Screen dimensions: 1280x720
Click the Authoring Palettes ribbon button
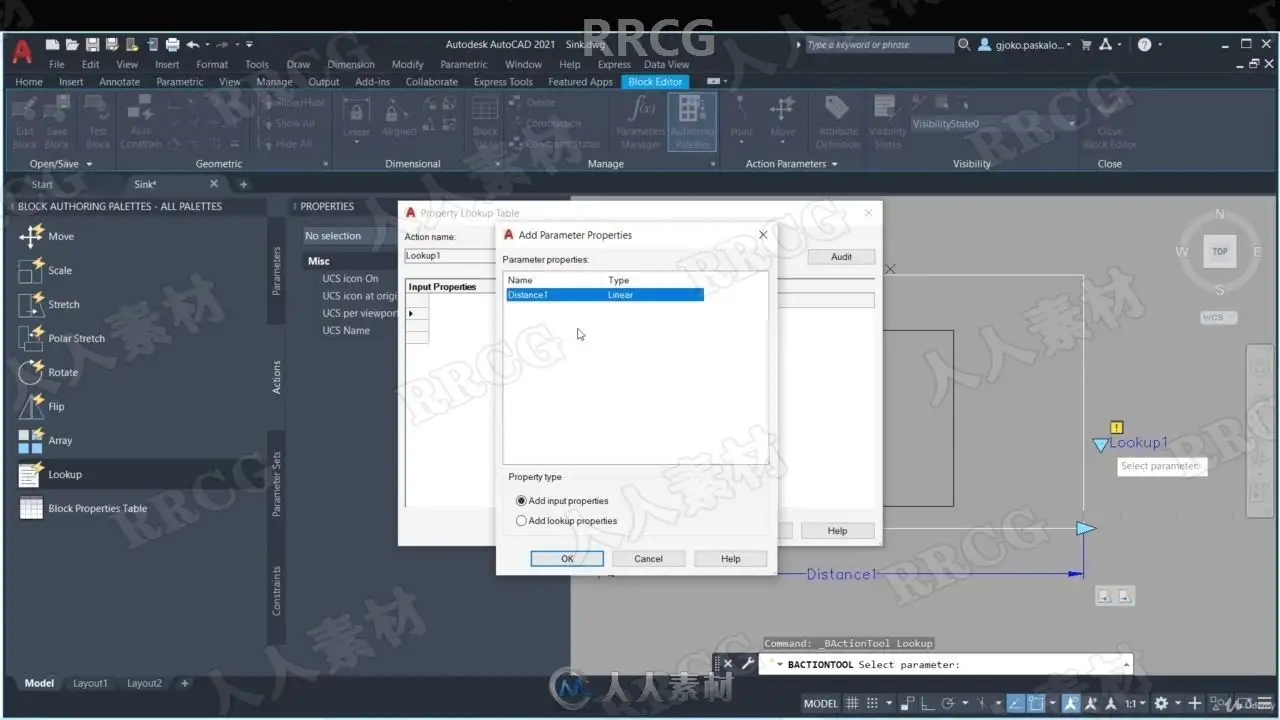(x=692, y=122)
